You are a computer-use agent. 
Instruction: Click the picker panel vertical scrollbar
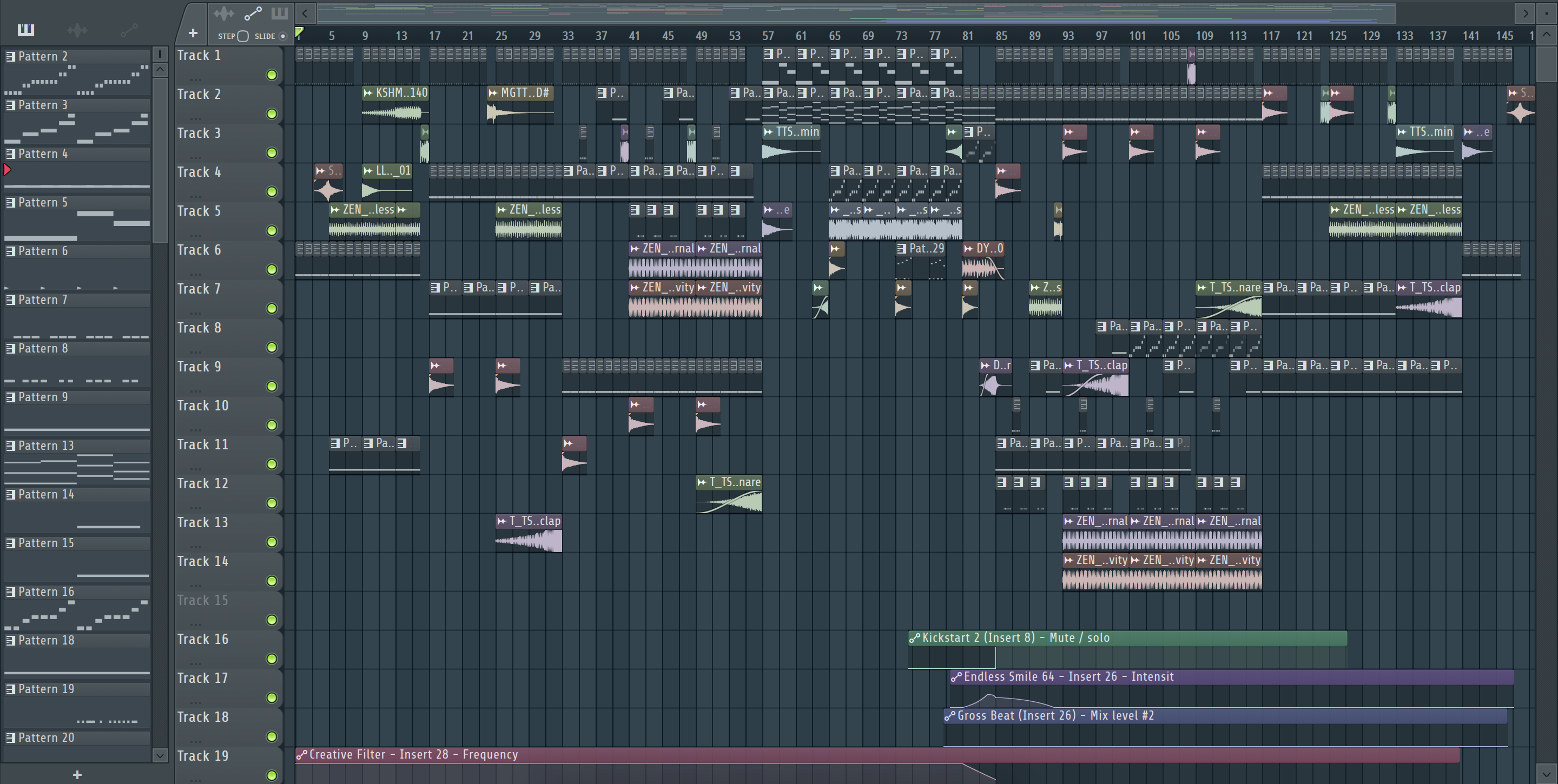160,160
